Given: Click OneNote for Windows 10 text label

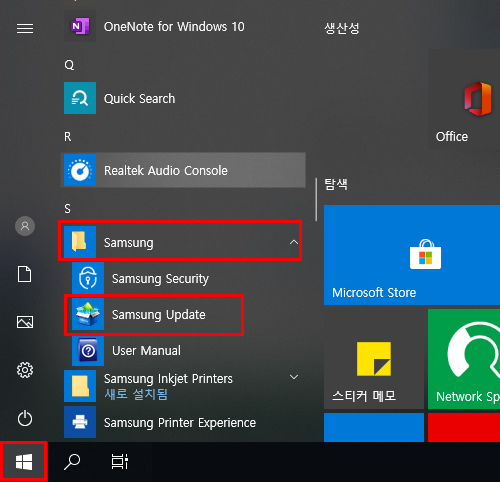Looking at the screenshot, I should point(174,27).
